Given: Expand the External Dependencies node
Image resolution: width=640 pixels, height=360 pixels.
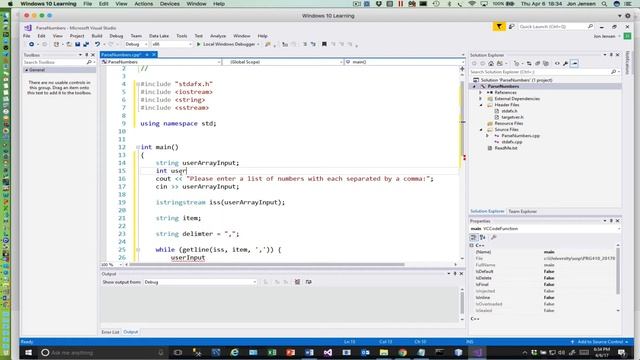Looking at the screenshot, I should 480,99.
